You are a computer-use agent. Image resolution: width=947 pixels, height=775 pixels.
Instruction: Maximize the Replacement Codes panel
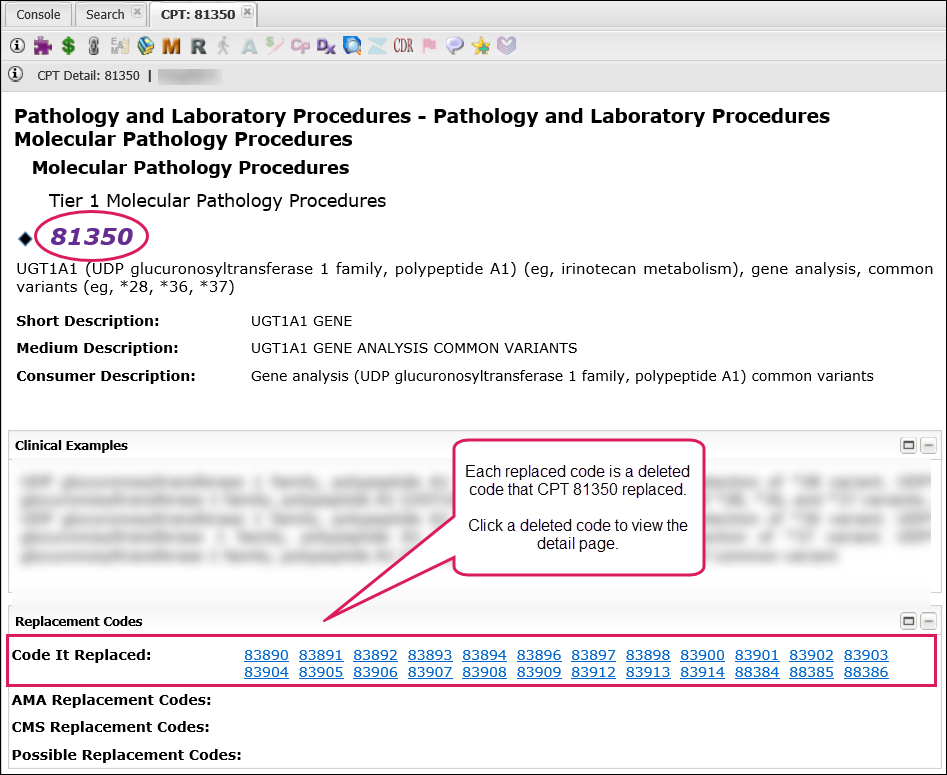tap(909, 621)
